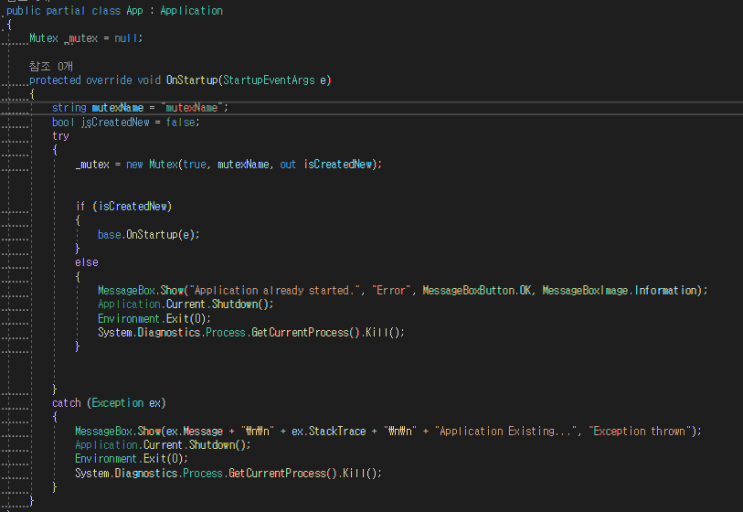Select the 'StartupEventArgs' parameter type

269,80
